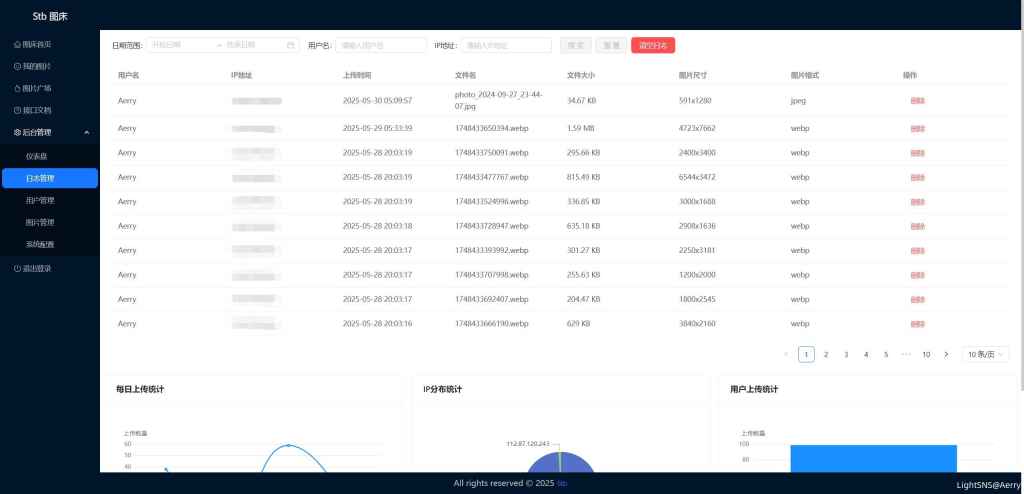
Task: Delete the 1748433524996.webp log row
Action: pyautogui.click(x=918, y=202)
